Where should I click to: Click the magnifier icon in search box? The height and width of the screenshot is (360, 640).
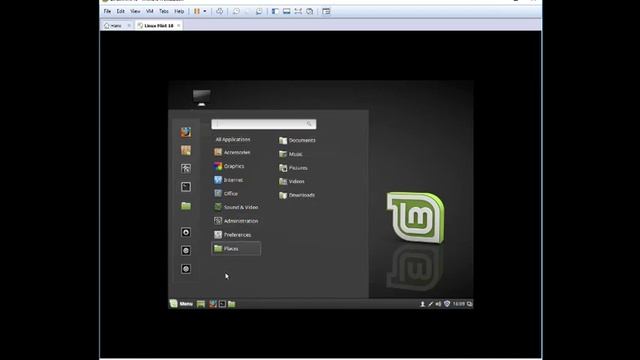tap(309, 124)
